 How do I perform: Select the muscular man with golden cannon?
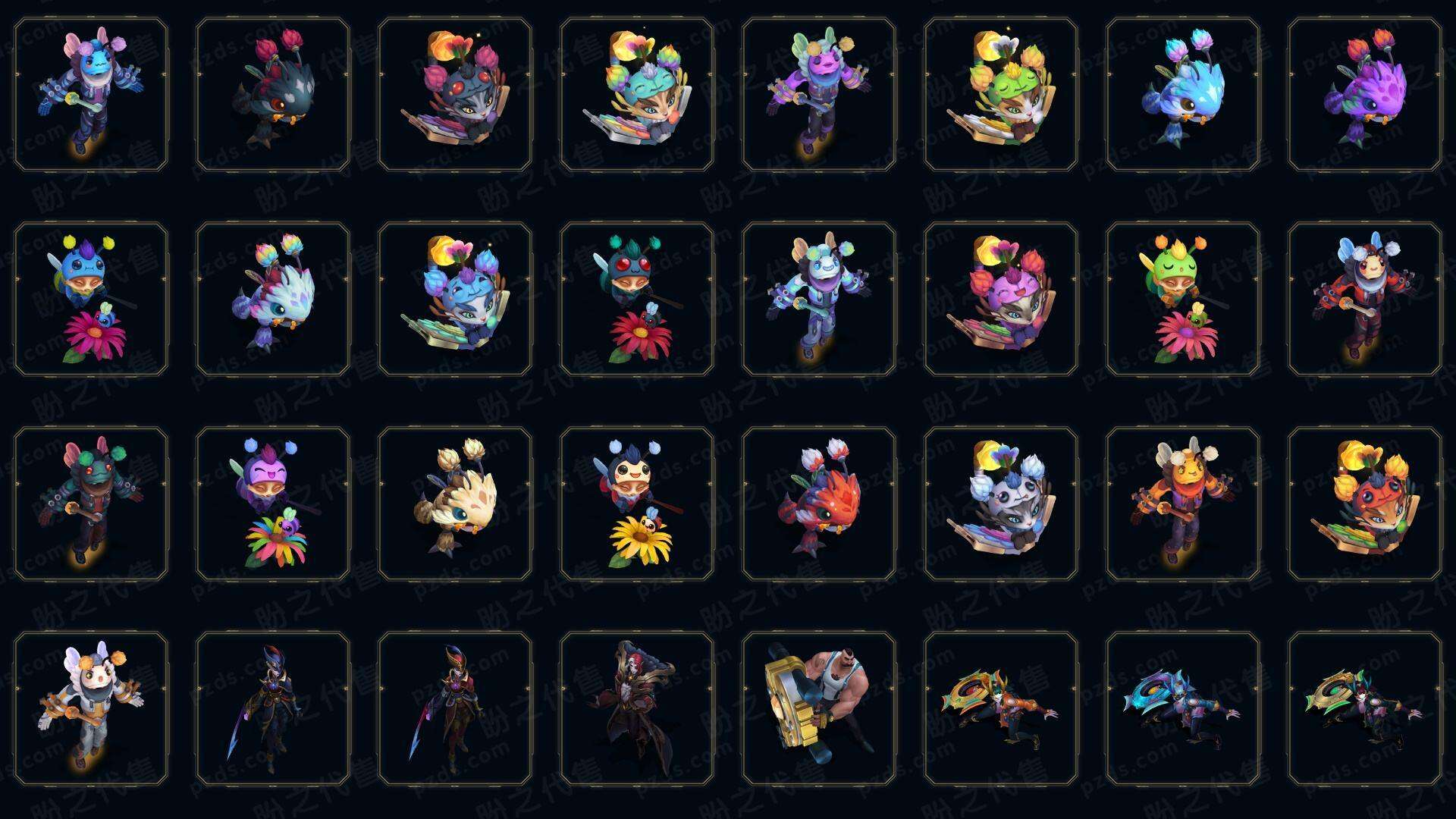point(819,708)
